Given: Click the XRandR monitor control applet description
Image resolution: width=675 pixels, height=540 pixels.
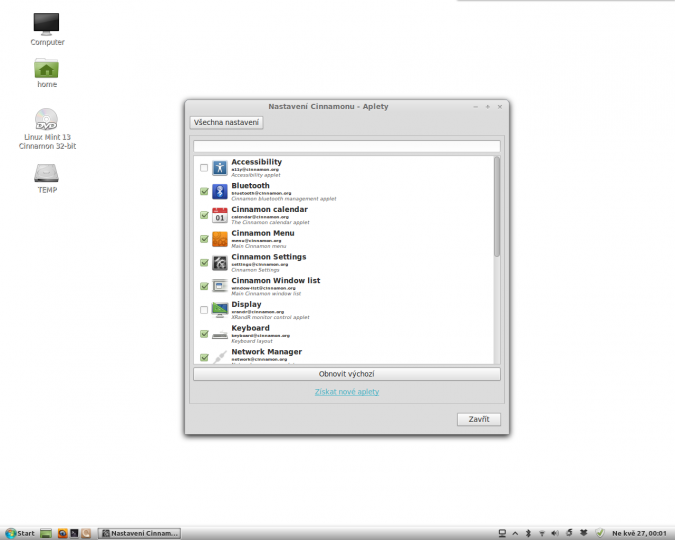Looking at the screenshot, I should 270,317.
